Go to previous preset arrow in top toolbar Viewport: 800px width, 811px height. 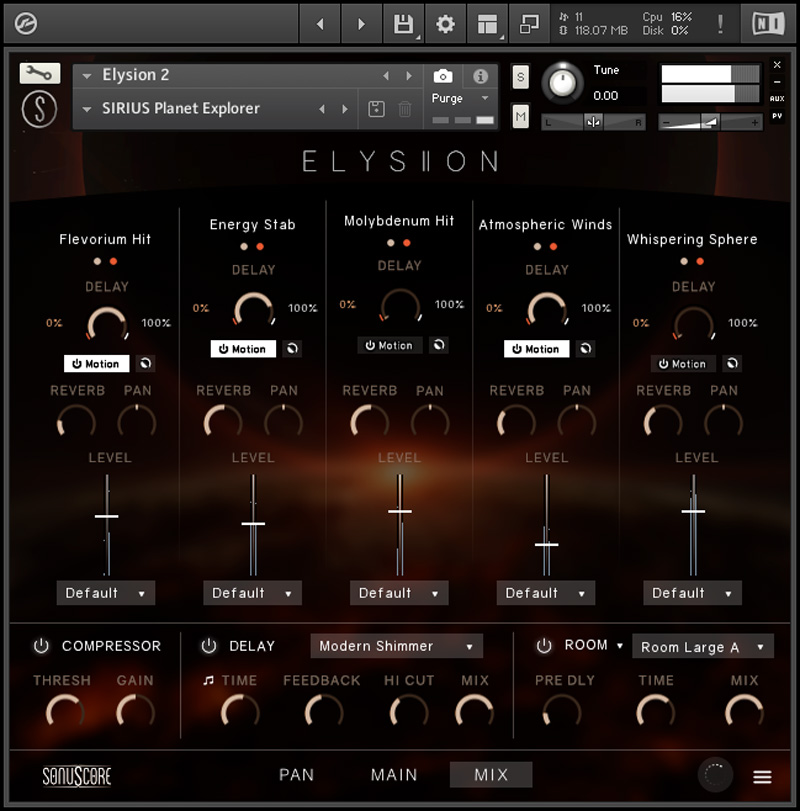(320, 24)
